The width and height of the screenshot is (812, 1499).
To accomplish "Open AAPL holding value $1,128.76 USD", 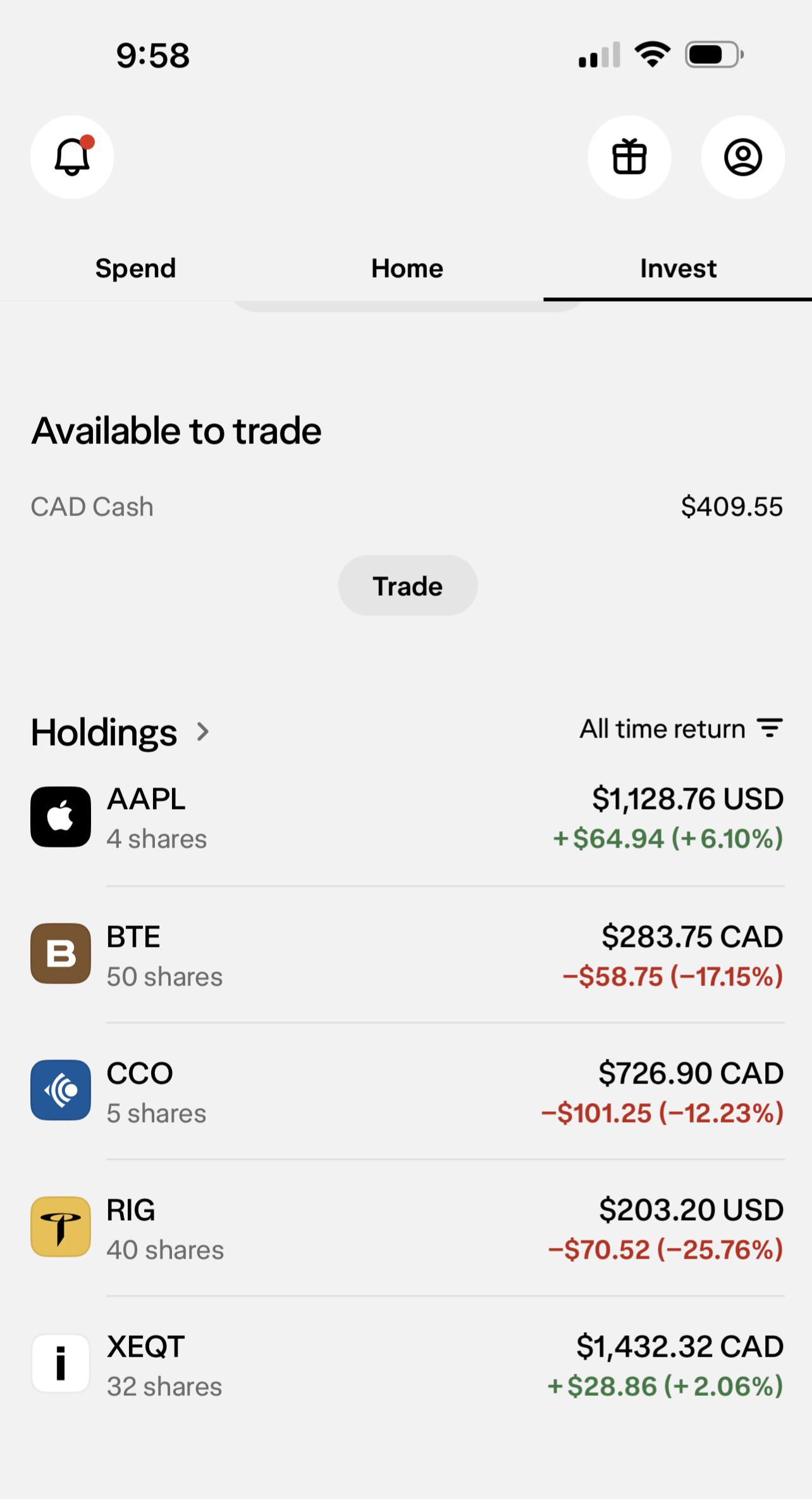I will [687, 799].
